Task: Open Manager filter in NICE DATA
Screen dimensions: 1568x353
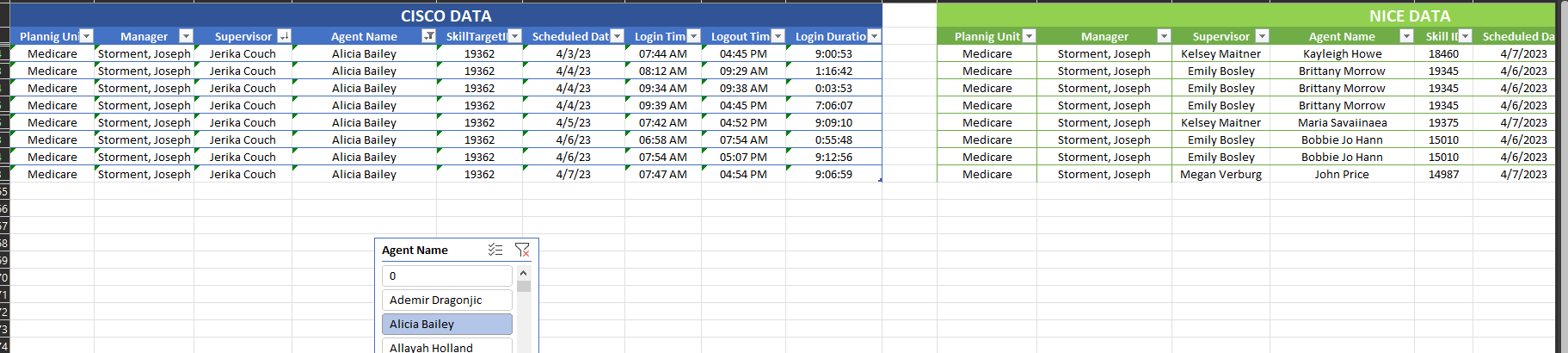Action: coord(1164,36)
